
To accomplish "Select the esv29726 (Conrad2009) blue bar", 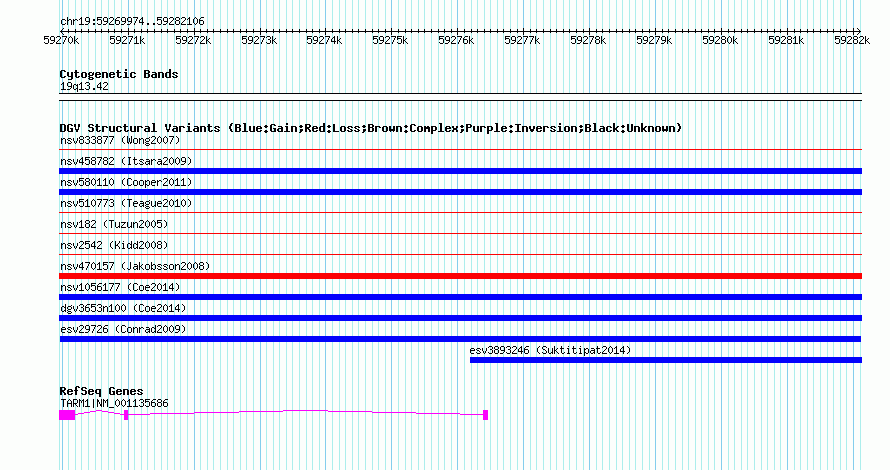I will click(x=460, y=339).
